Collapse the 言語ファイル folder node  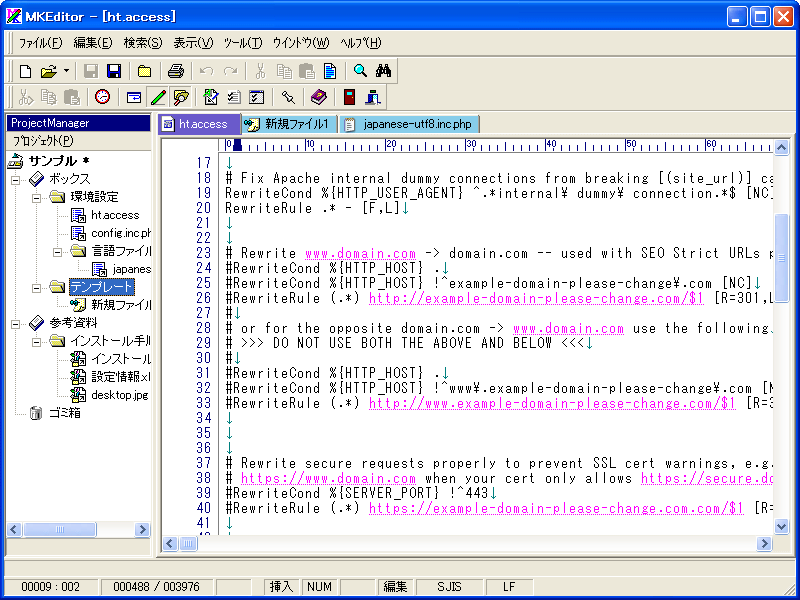coord(58,252)
